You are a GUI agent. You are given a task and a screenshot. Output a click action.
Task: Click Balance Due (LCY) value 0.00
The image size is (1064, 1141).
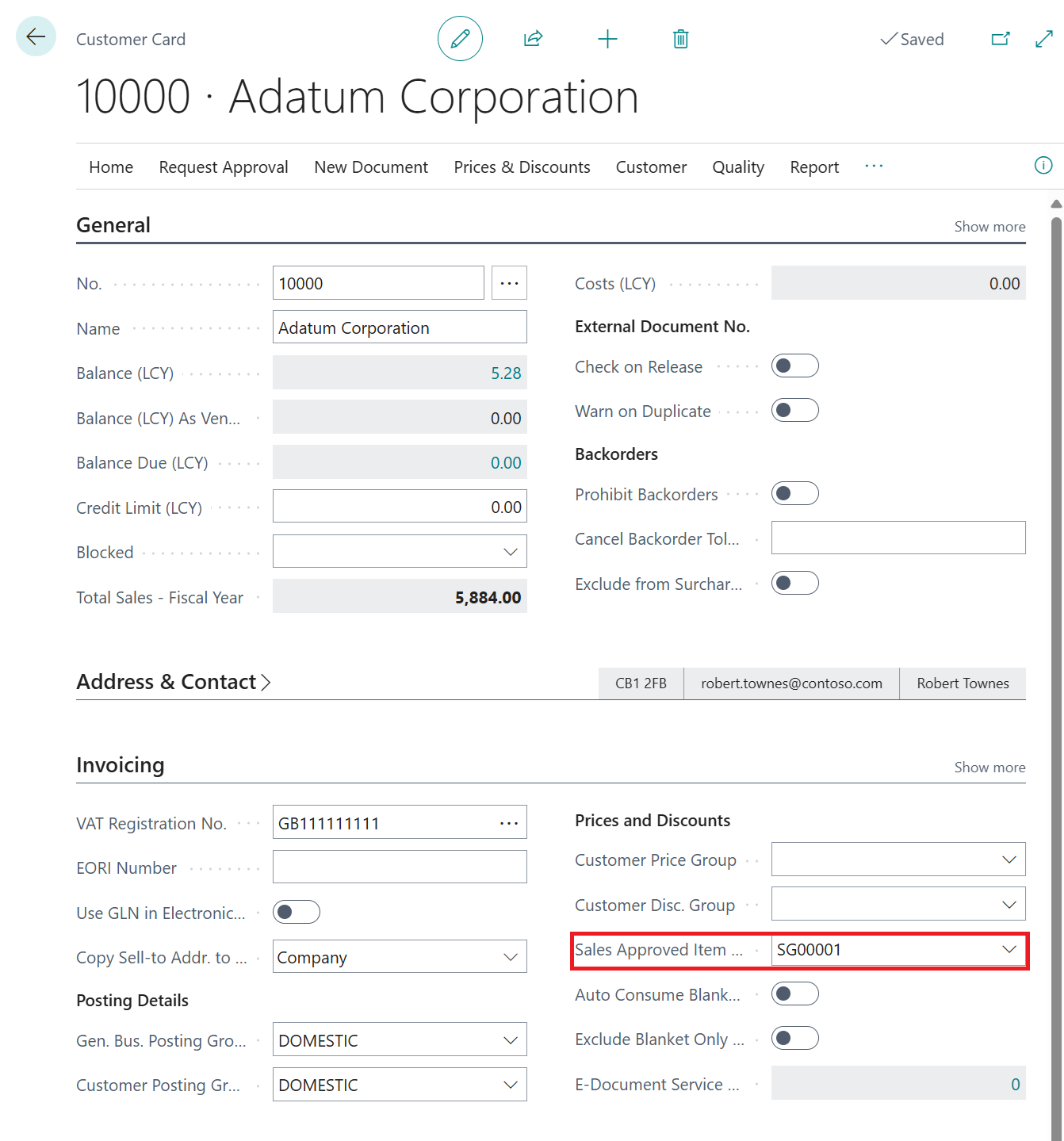click(x=506, y=462)
